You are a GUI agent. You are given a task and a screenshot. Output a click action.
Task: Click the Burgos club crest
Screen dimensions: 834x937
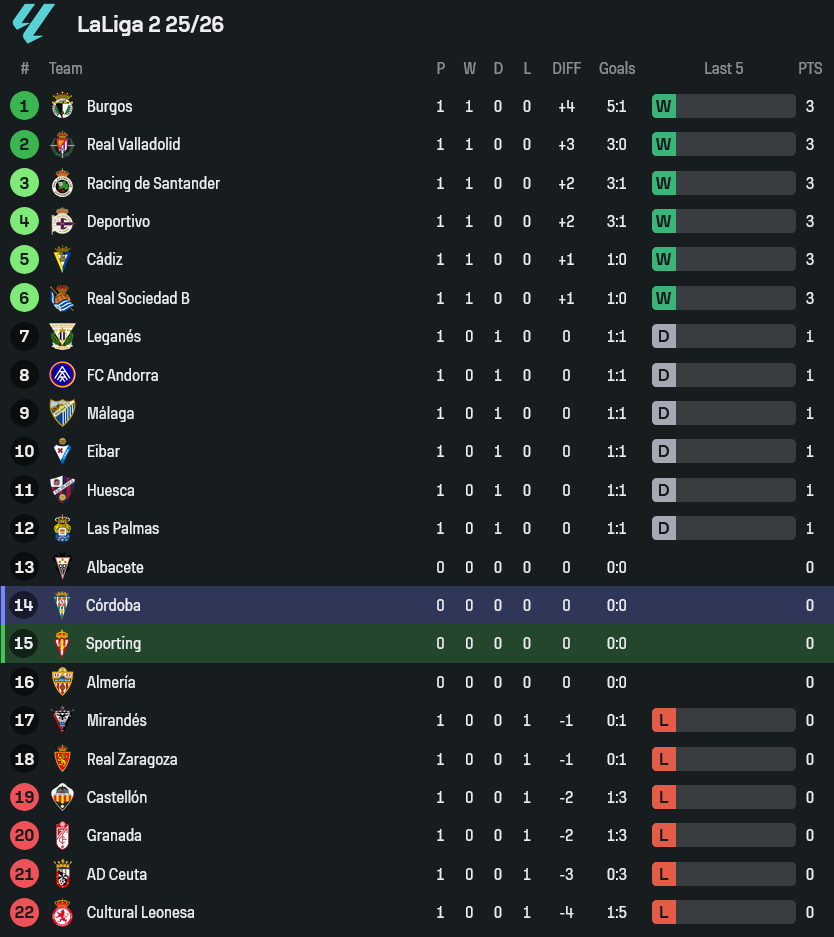(62, 106)
